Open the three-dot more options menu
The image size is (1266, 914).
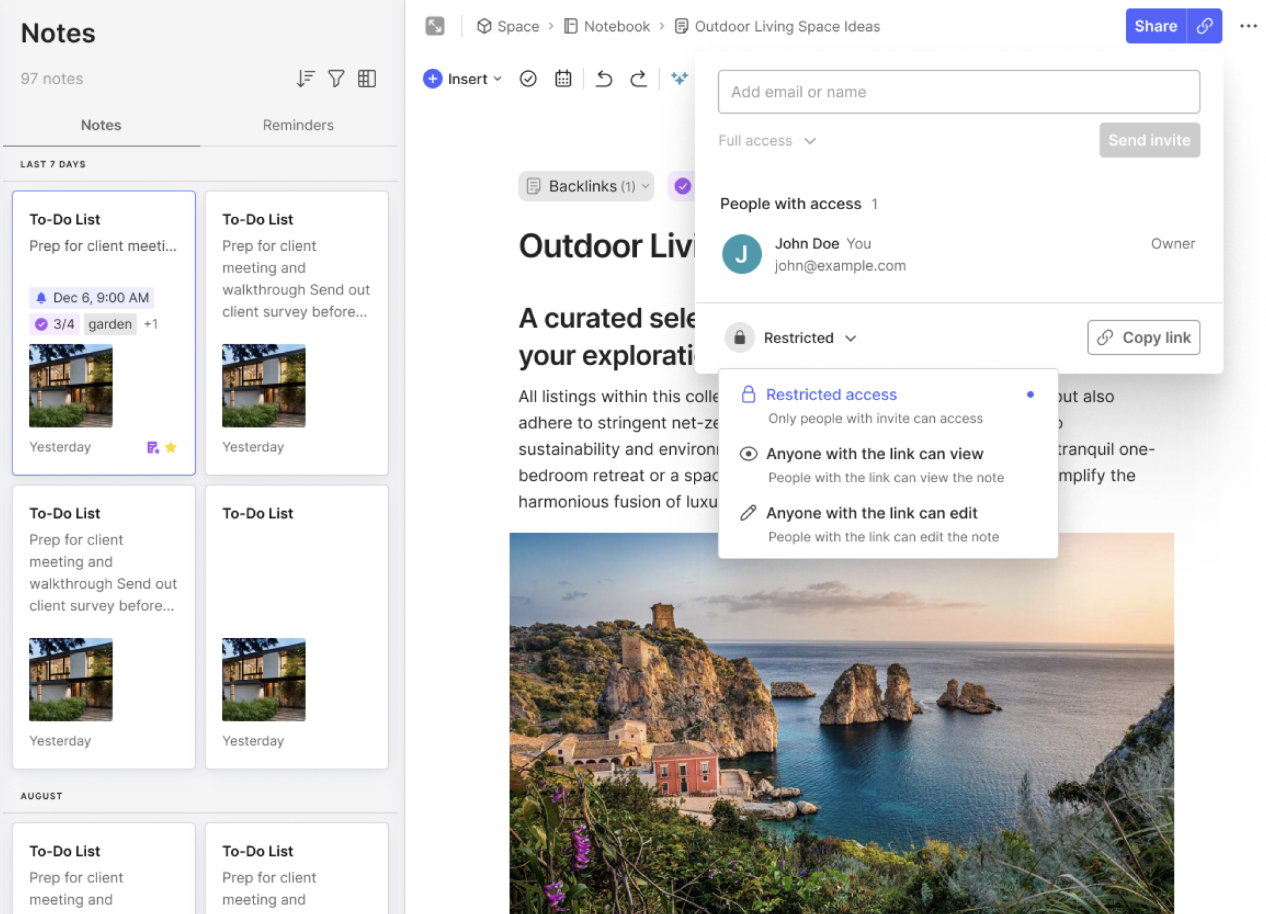tap(1248, 26)
